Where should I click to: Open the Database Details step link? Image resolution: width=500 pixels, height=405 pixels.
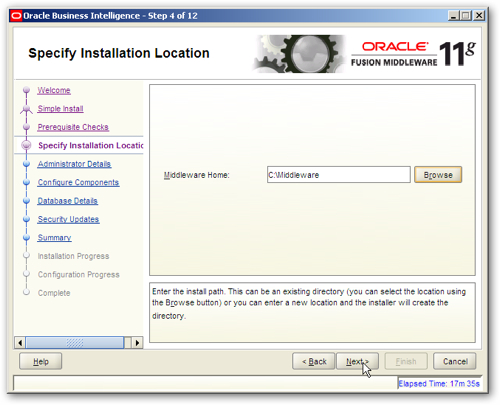(67, 201)
